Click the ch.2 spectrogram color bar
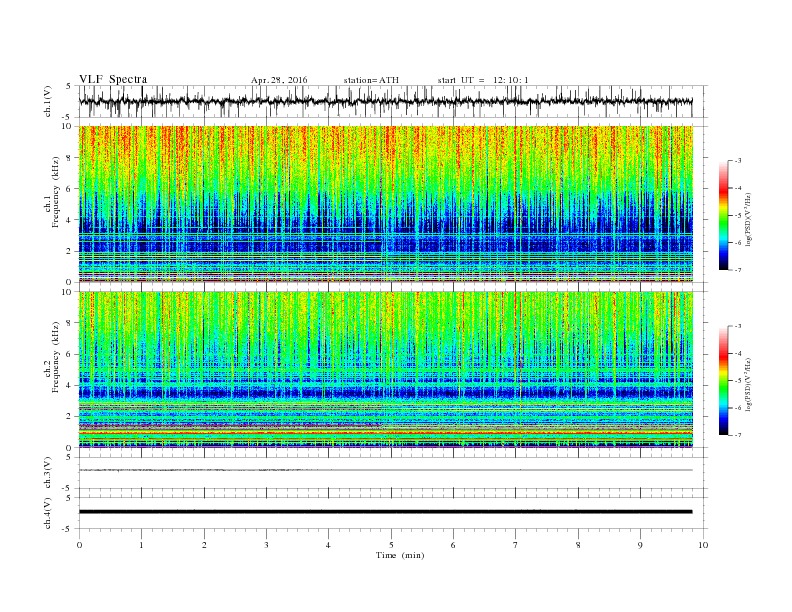Viewport: 792px width, 612px height. click(723, 381)
